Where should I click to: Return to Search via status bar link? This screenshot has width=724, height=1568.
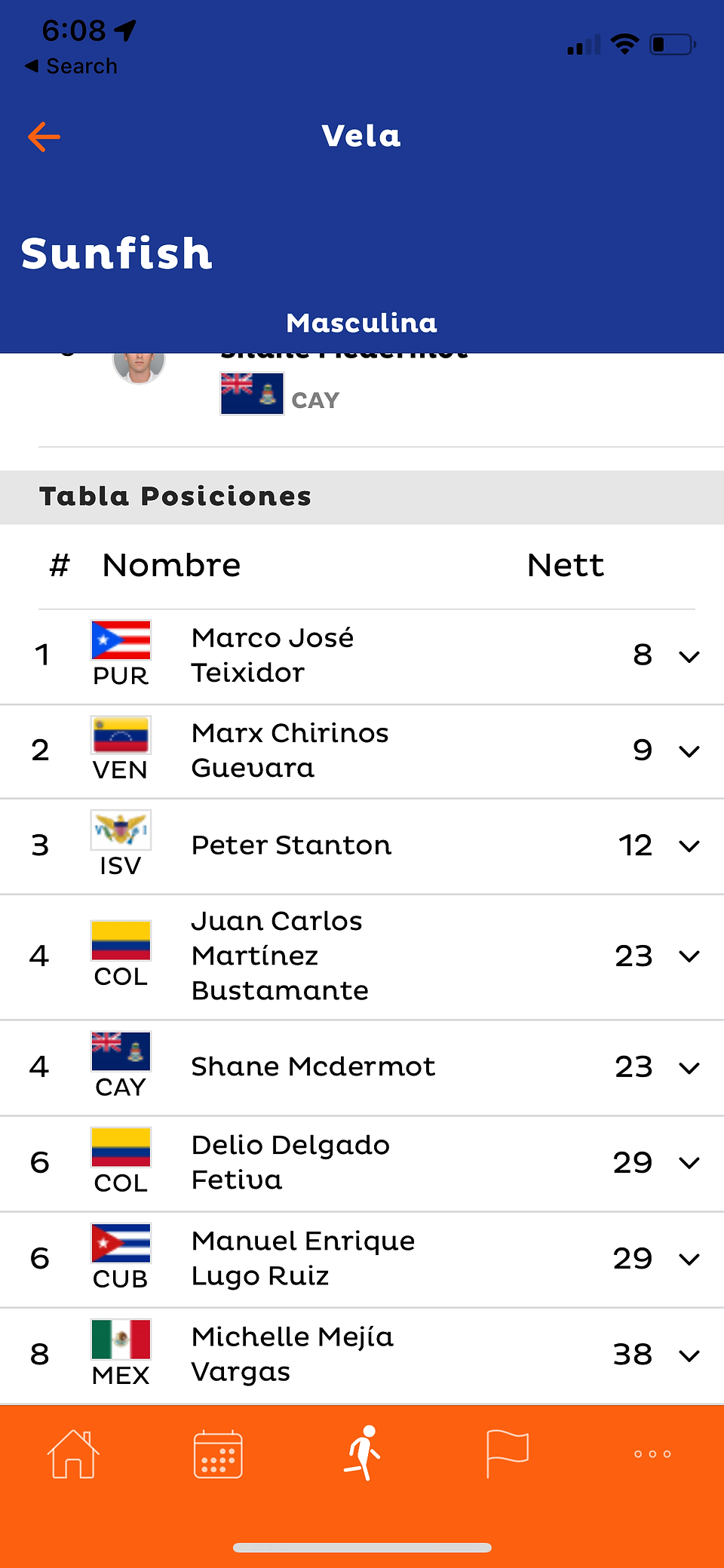pos(72,66)
